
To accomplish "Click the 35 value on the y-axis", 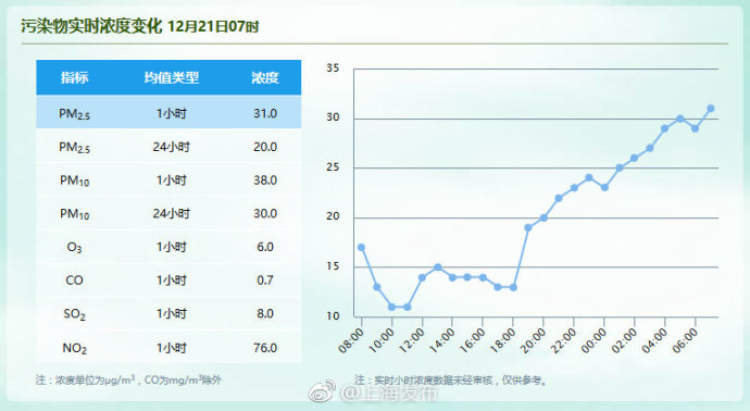I will (333, 68).
